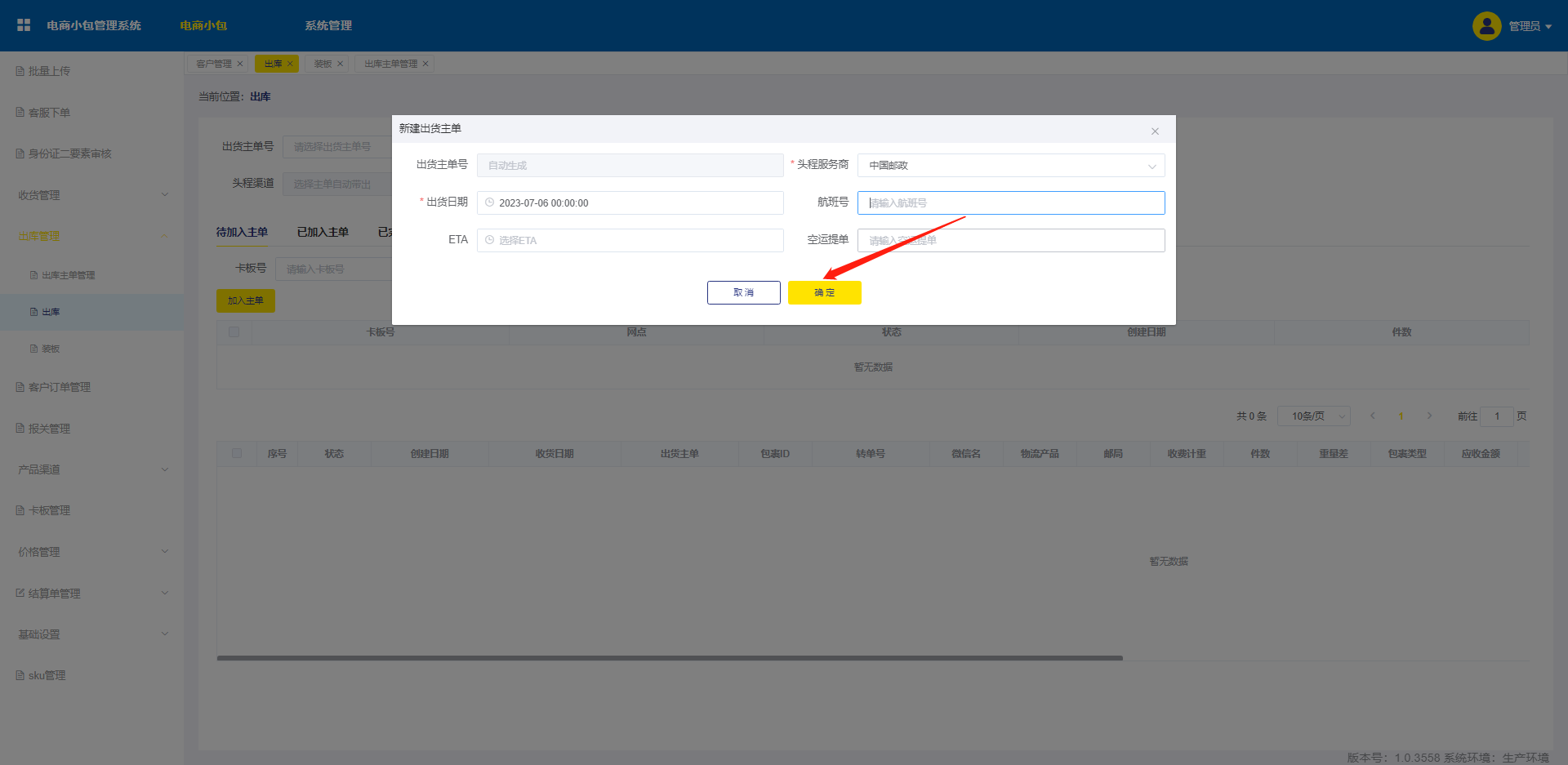Image resolution: width=1568 pixels, height=765 pixels.
Task: Close the 新建出货主单 dialog with X icon
Action: pos(1155,131)
